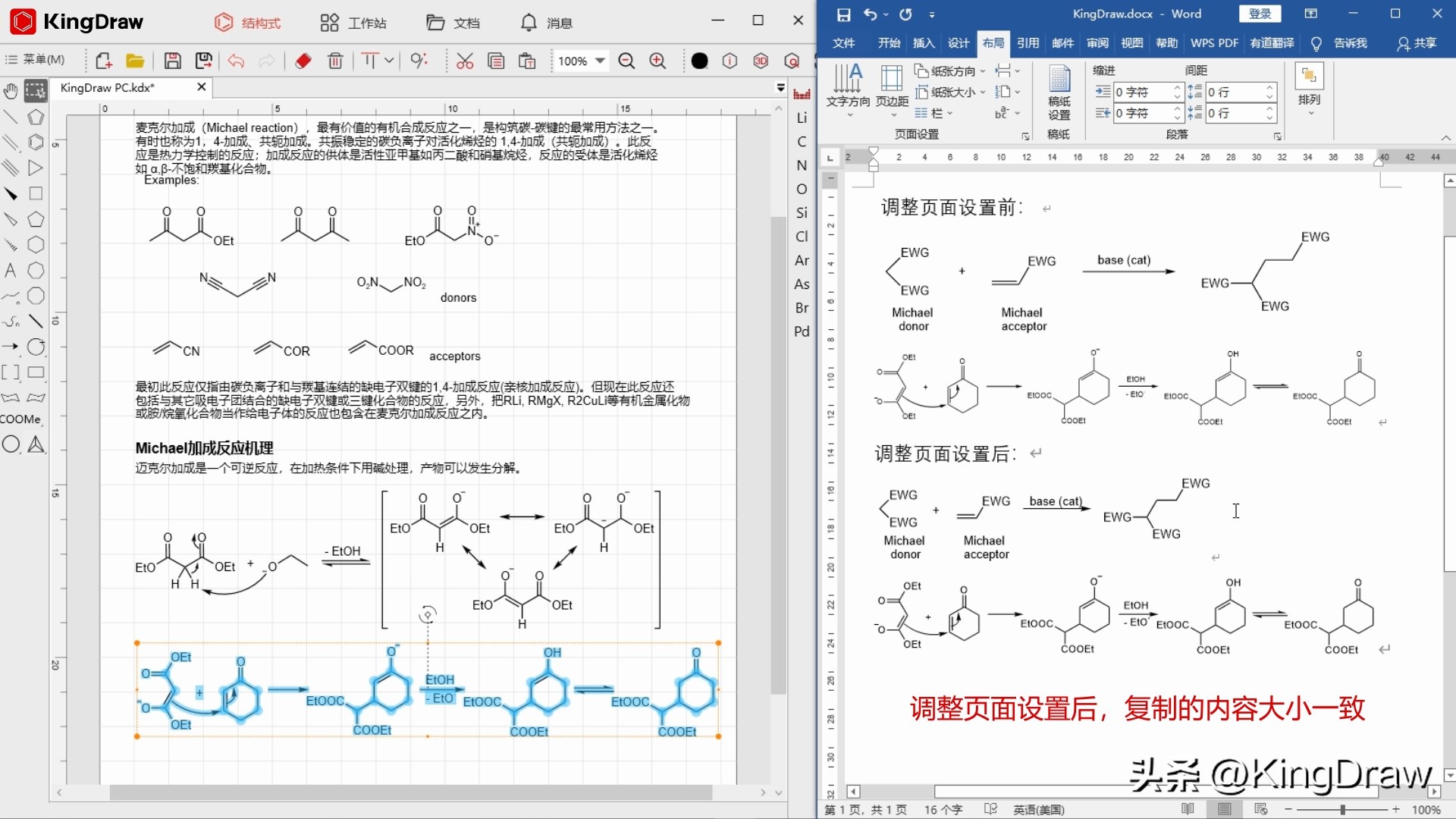
Task: Click the 登录 login button
Action: pos(1260,14)
